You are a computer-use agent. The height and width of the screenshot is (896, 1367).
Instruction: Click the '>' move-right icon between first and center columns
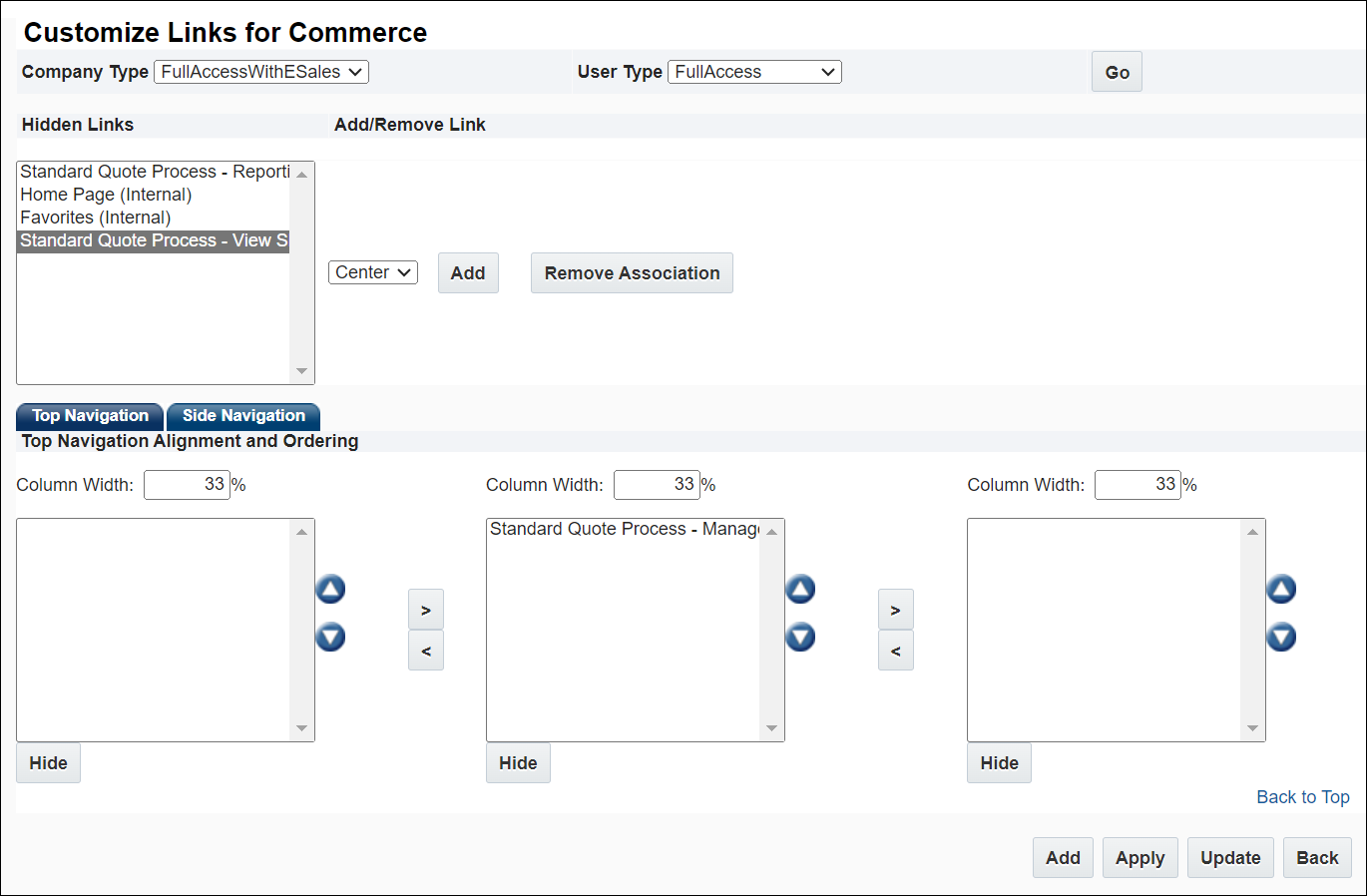tap(426, 609)
